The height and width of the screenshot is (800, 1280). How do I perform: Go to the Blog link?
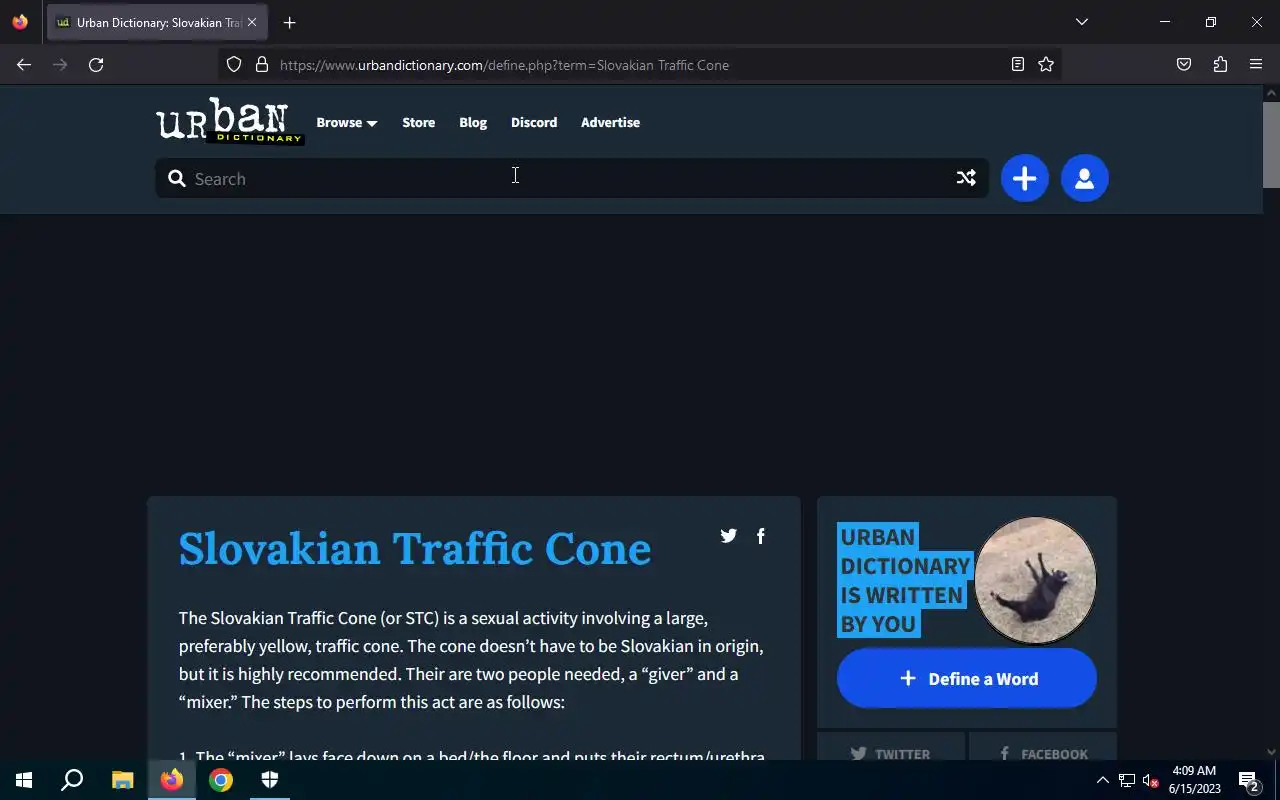click(473, 122)
